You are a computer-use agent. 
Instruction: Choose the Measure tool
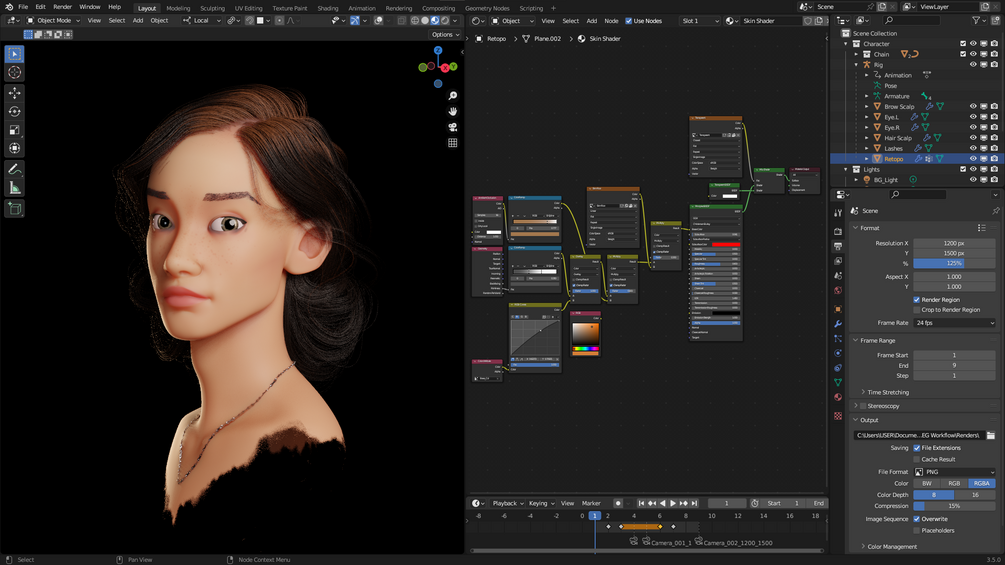[x=14, y=188]
